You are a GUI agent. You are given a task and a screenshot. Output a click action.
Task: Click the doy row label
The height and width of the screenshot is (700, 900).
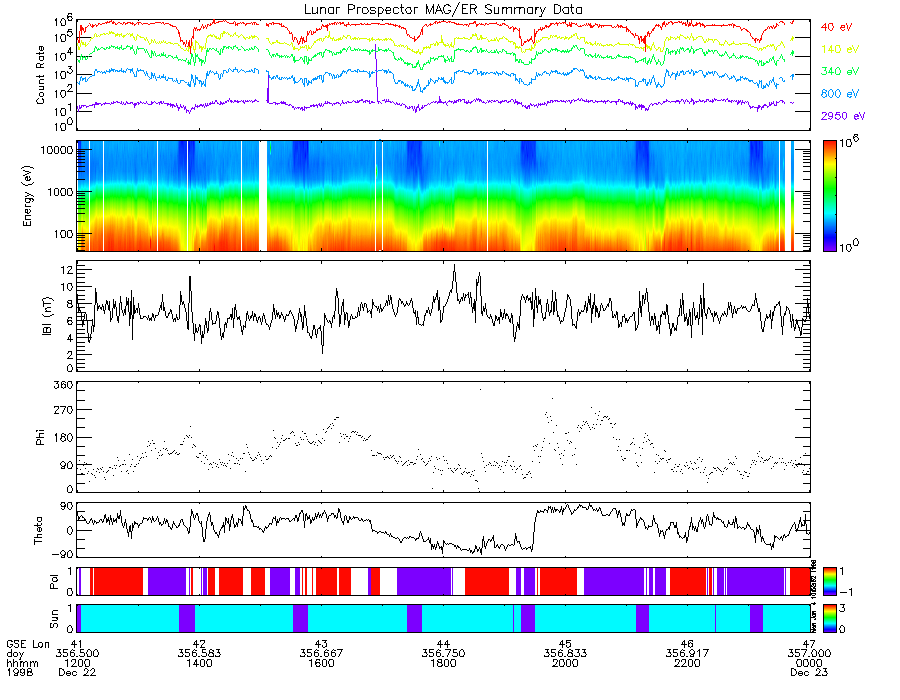[15, 654]
